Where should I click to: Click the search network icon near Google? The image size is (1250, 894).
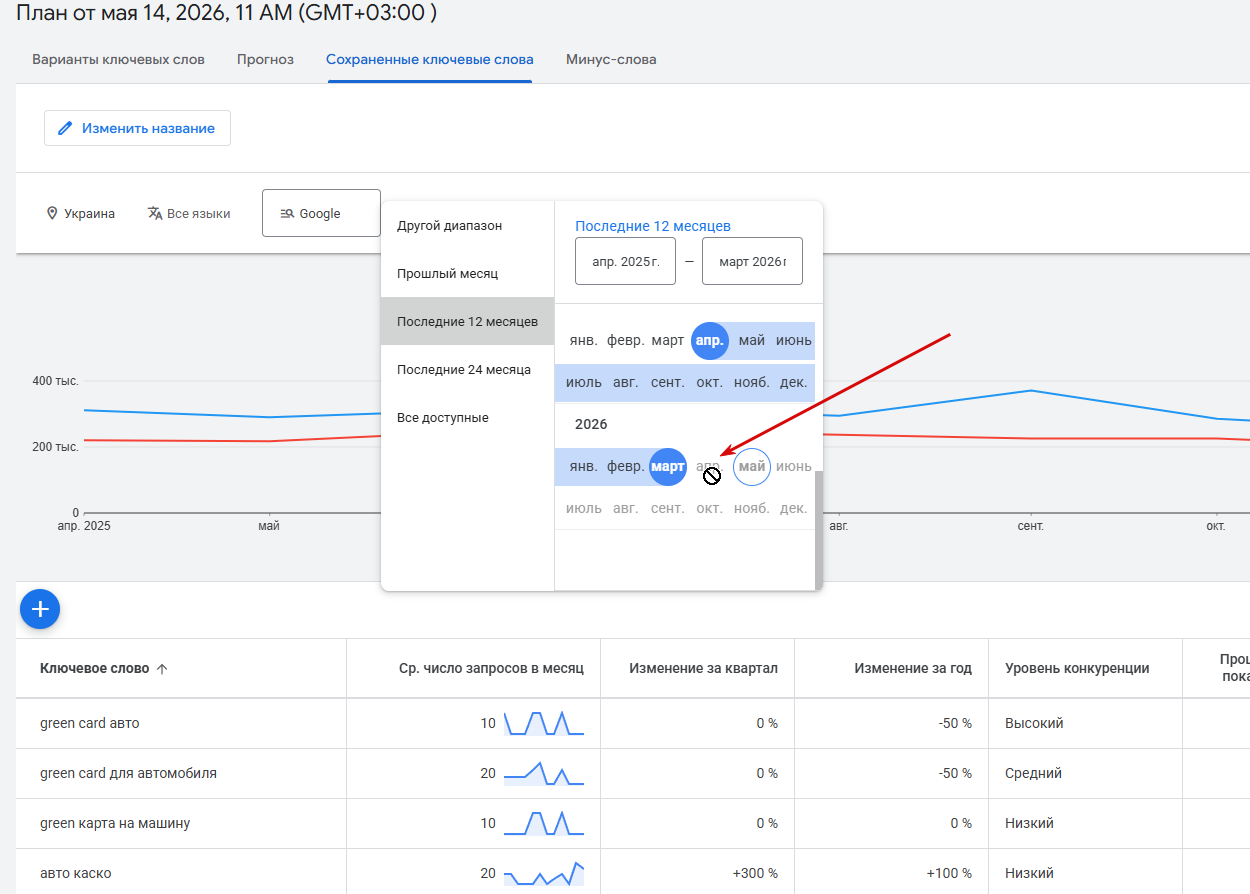pos(287,213)
